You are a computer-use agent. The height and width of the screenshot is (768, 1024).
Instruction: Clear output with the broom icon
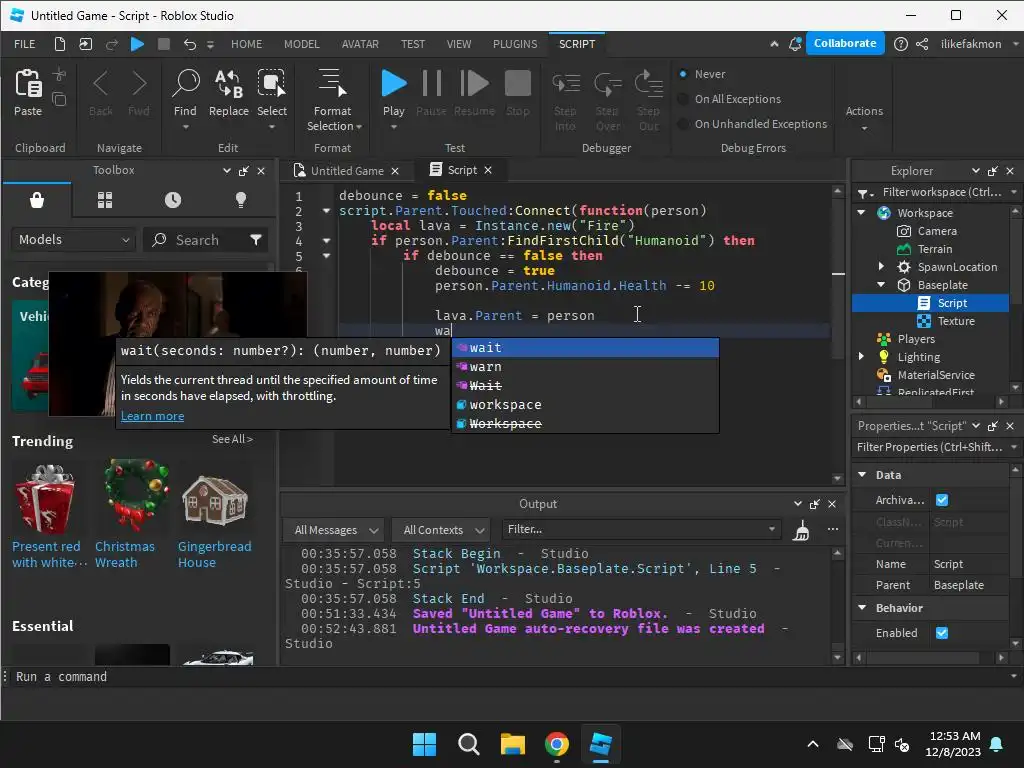[801, 530]
